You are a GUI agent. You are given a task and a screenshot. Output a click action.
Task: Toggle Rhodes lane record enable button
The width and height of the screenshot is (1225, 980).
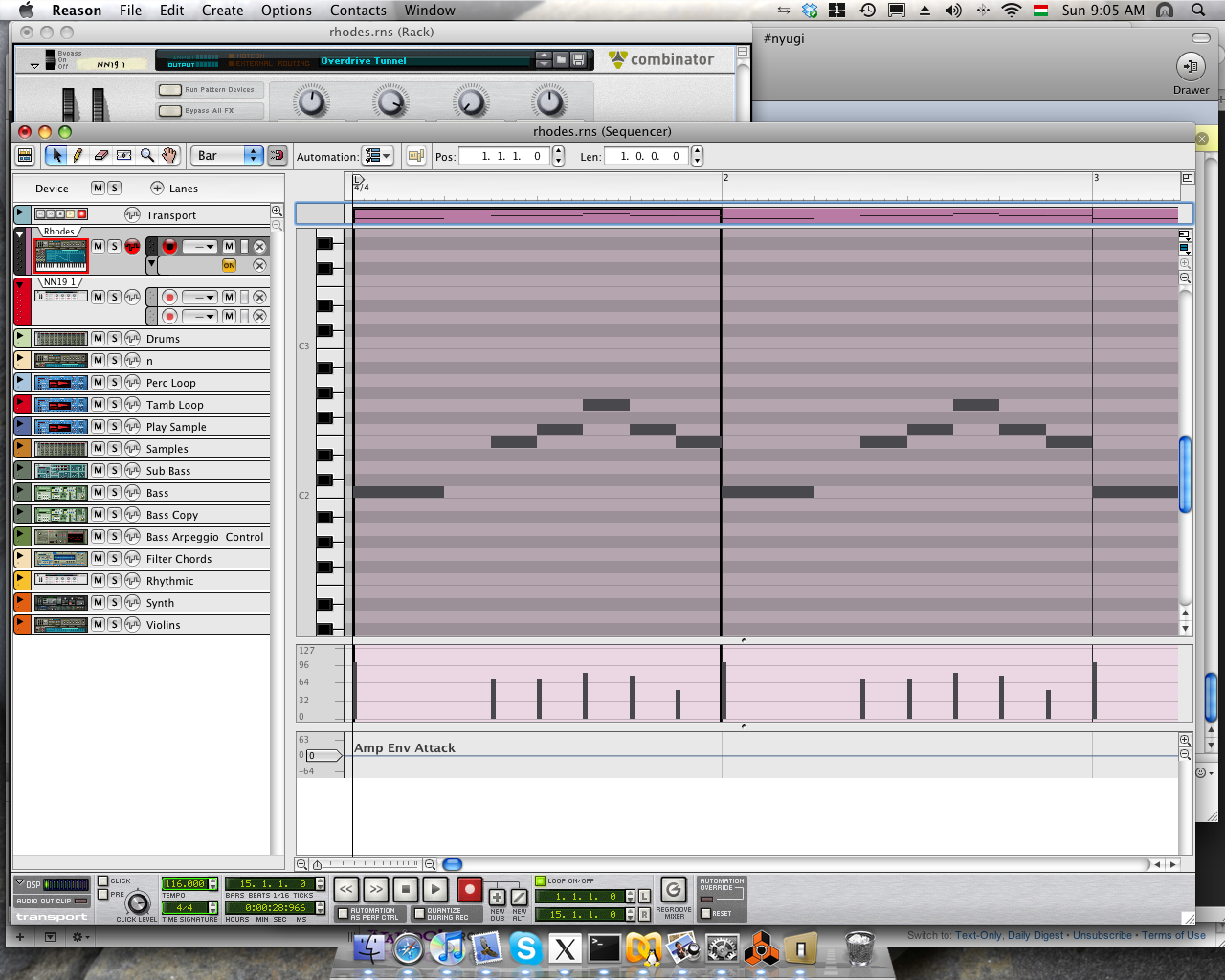coord(169,246)
